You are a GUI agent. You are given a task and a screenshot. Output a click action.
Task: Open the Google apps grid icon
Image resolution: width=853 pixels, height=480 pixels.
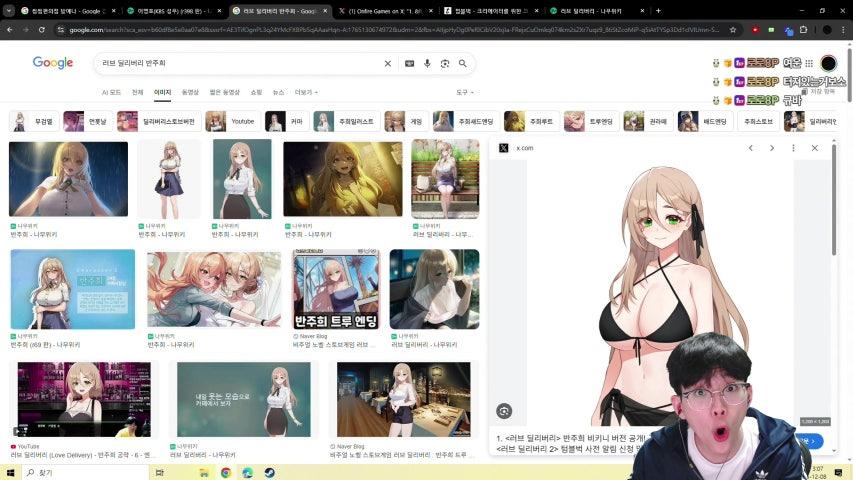click(809, 63)
